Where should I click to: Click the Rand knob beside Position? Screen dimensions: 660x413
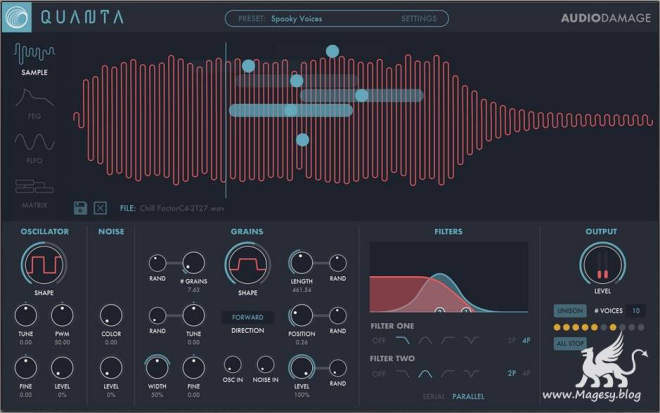338,316
